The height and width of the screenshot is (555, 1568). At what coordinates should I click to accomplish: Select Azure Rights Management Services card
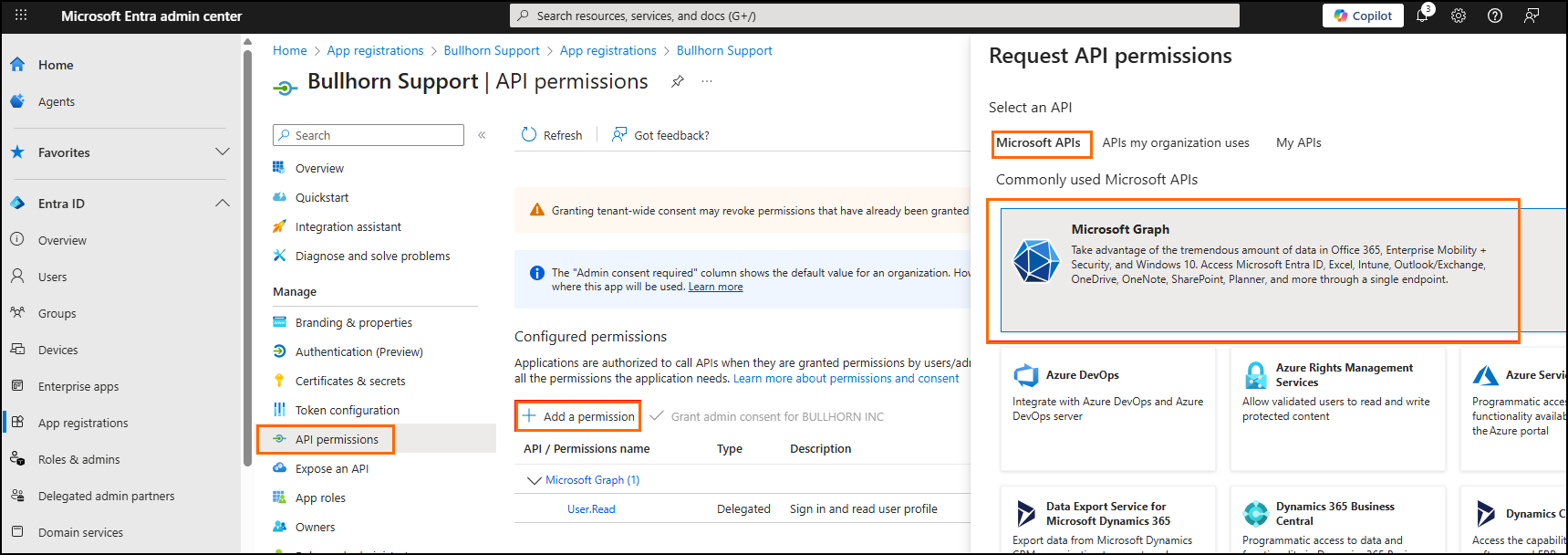click(x=1338, y=409)
